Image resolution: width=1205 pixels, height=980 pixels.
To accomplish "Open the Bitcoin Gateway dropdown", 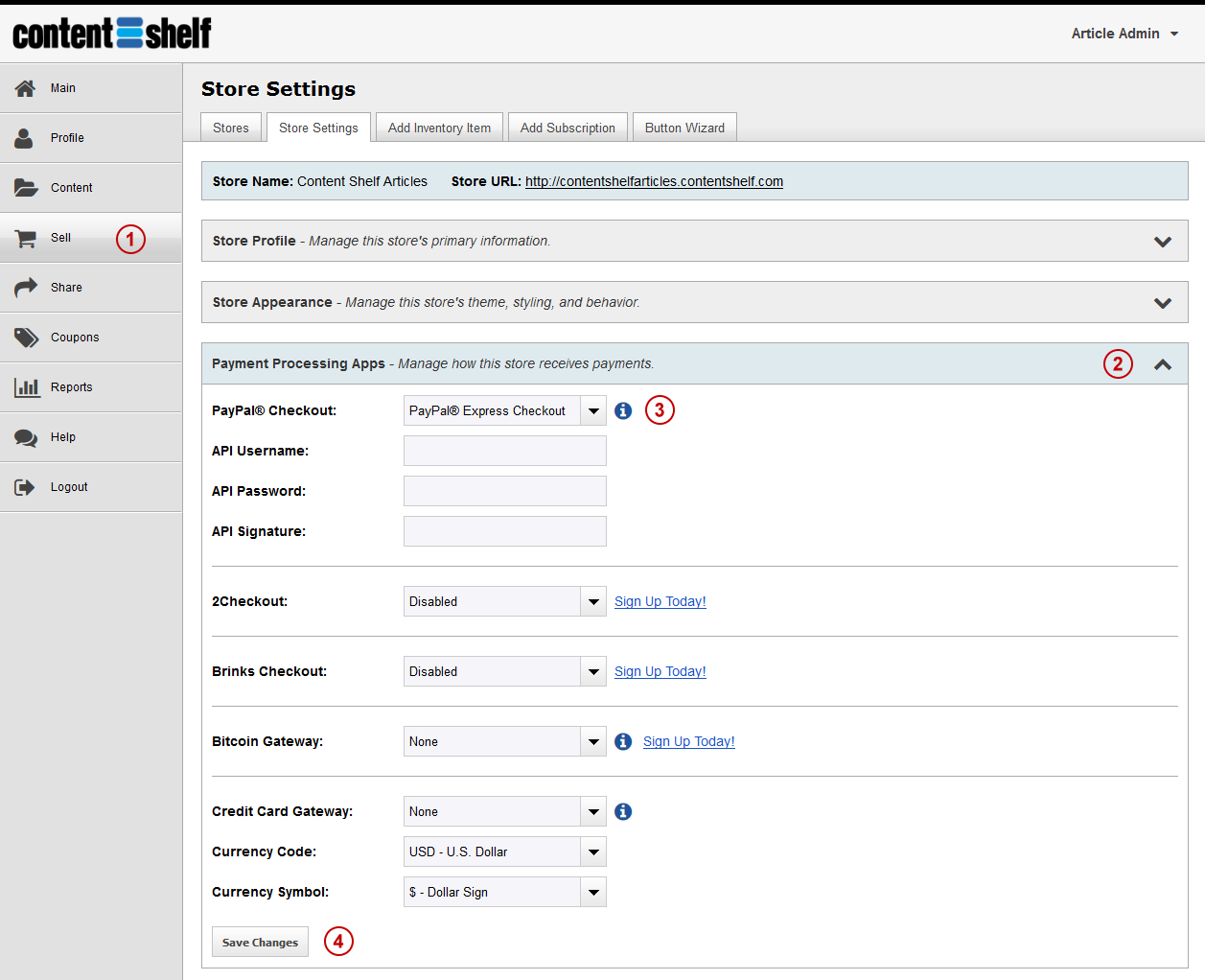I will click(x=505, y=741).
